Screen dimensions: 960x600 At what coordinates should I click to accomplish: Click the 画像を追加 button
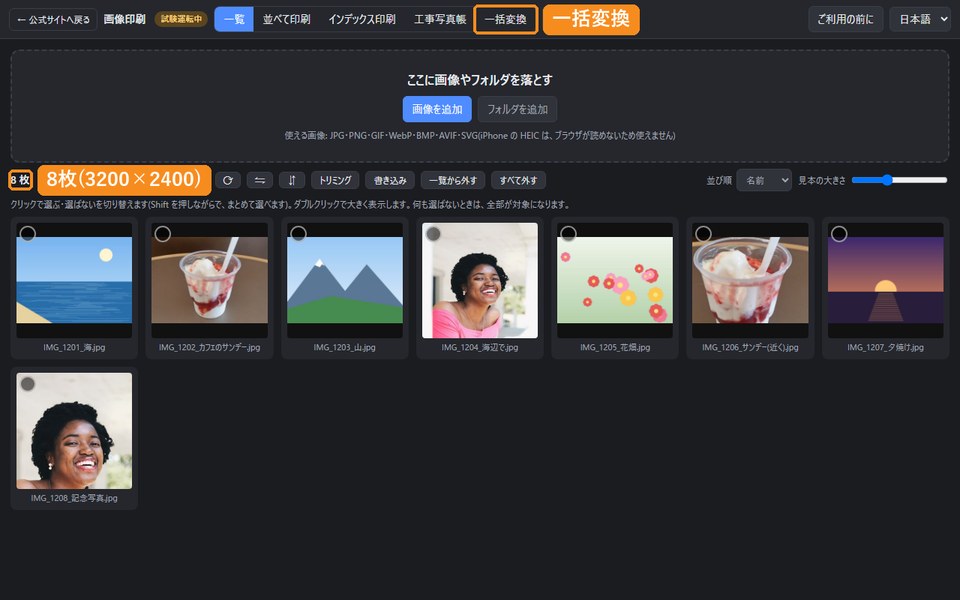(437, 109)
